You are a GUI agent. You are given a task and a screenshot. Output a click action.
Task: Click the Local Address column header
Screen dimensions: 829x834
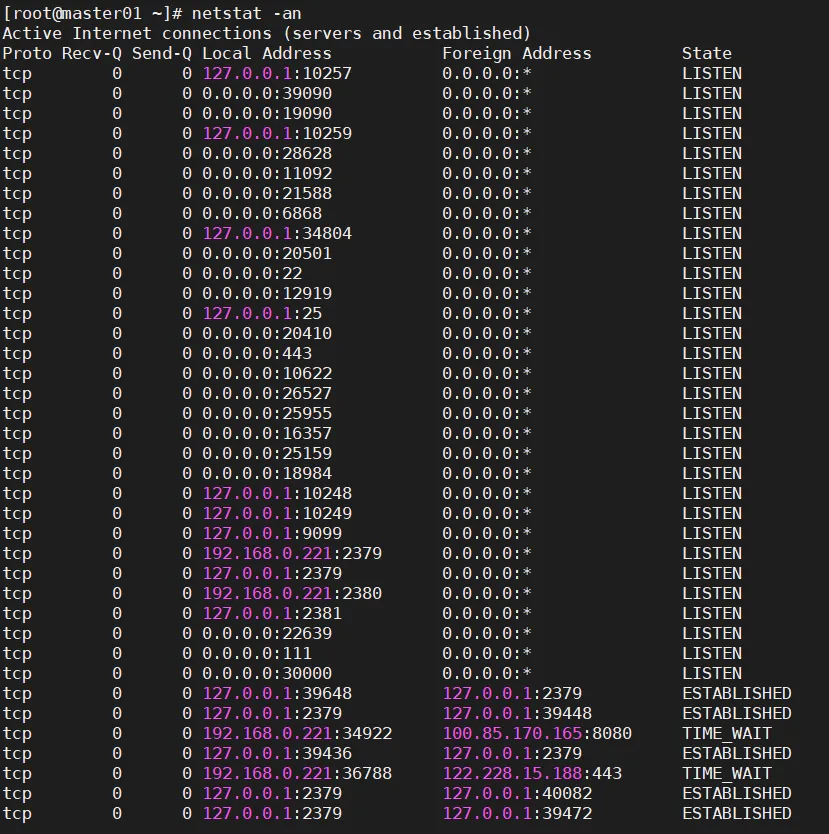pos(266,53)
